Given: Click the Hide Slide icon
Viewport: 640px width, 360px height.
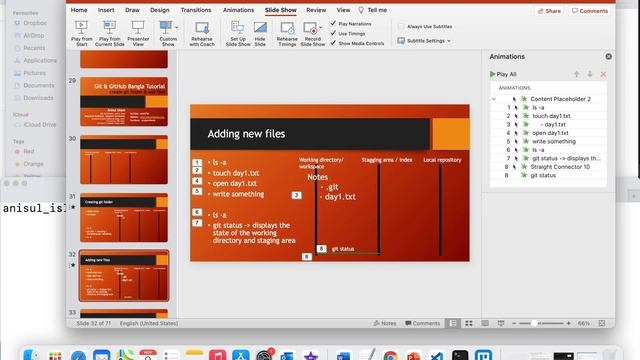Looking at the screenshot, I should point(260,28).
